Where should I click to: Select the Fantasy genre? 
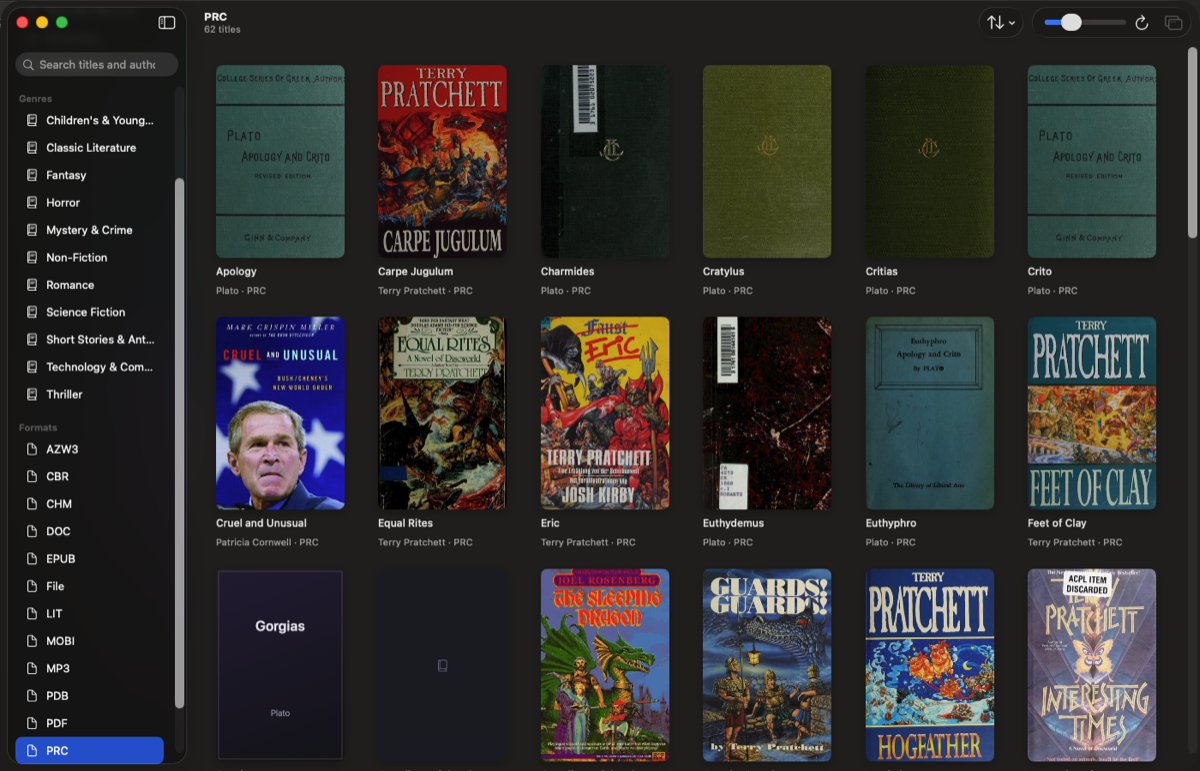(x=90, y=175)
